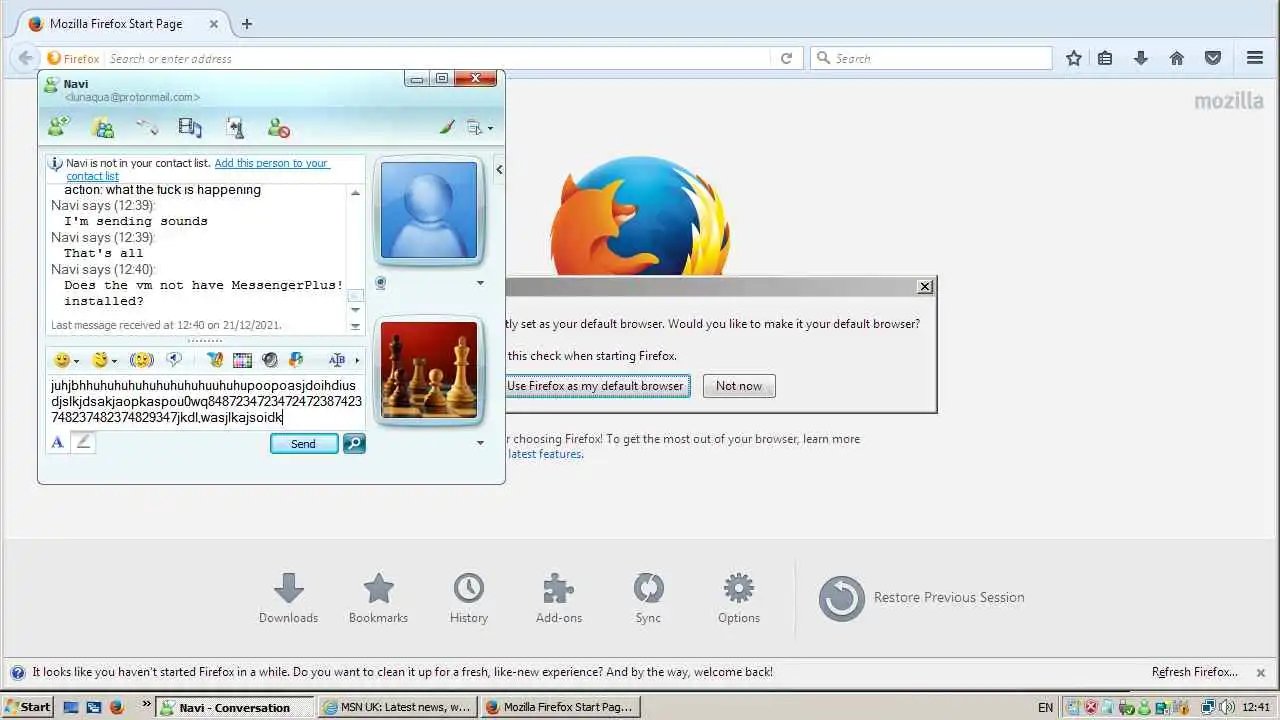The image size is (1280, 720).
Task: Dismiss the Firefox refresh notification bar
Action: coord(1261,673)
